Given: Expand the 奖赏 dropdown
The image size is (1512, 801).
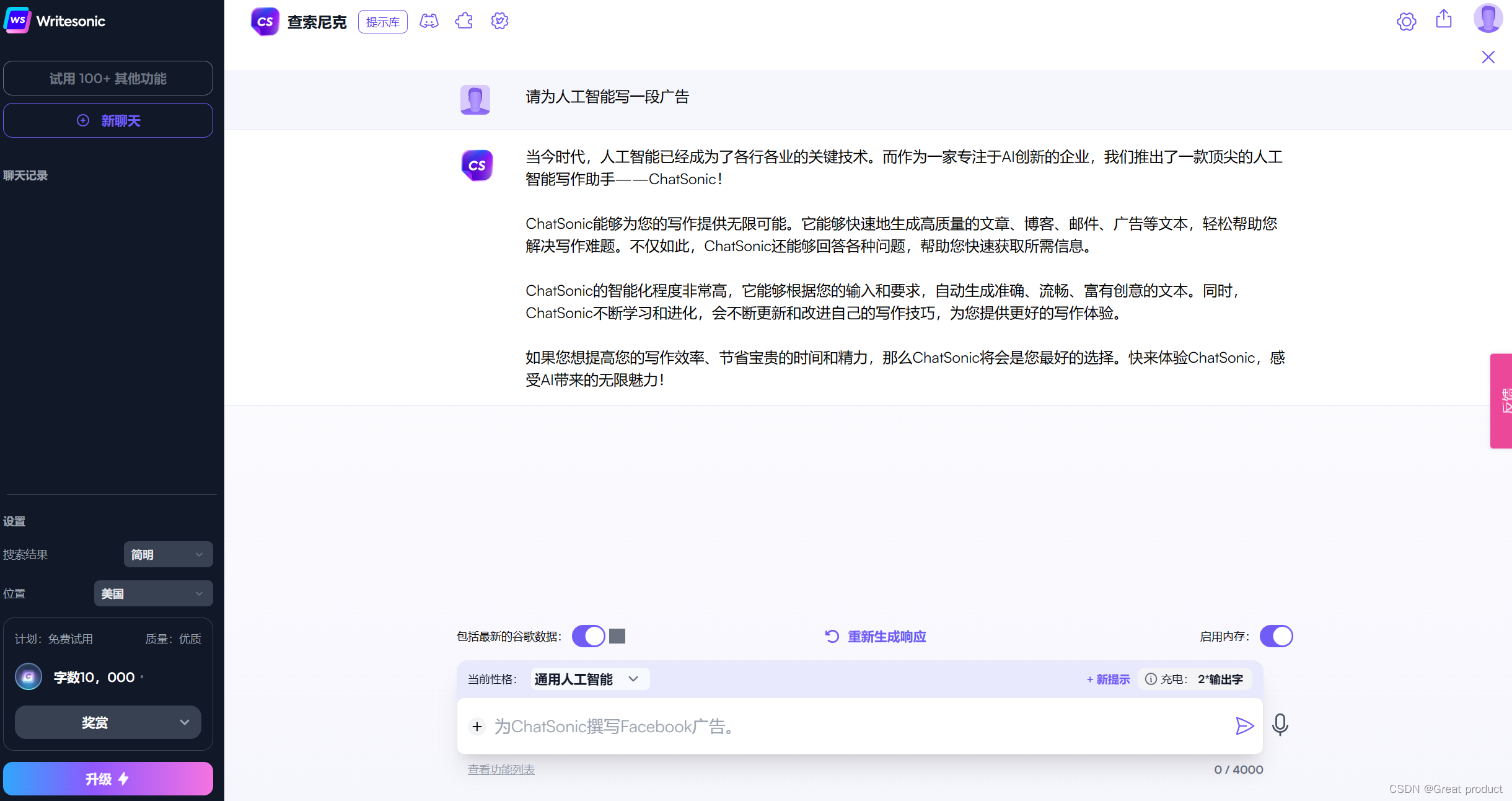Looking at the screenshot, I should [108, 722].
